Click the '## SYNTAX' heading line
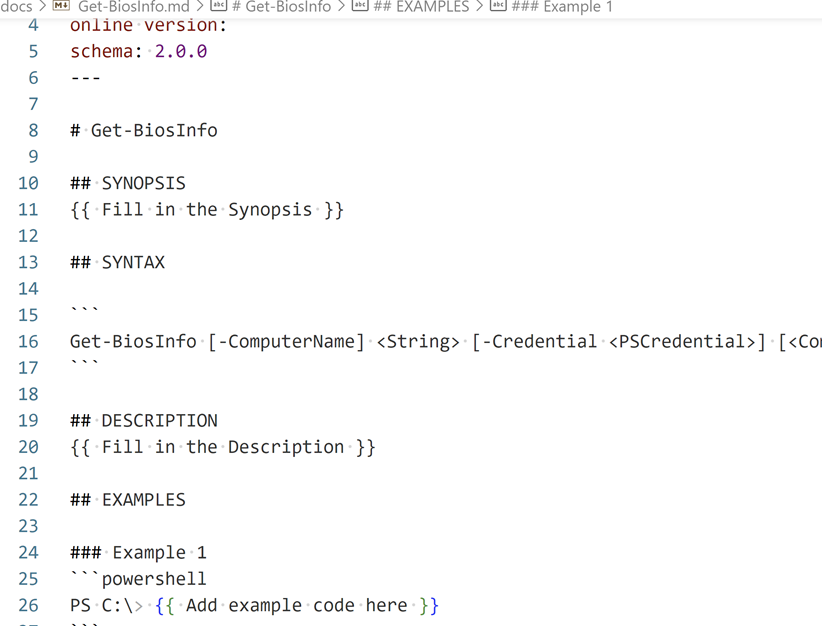The width and height of the screenshot is (822, 626). 118,263
